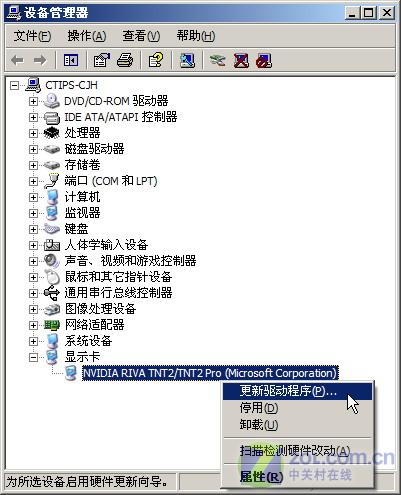Choose 更新驱动程序(P)... from context menu

point(297,391)
